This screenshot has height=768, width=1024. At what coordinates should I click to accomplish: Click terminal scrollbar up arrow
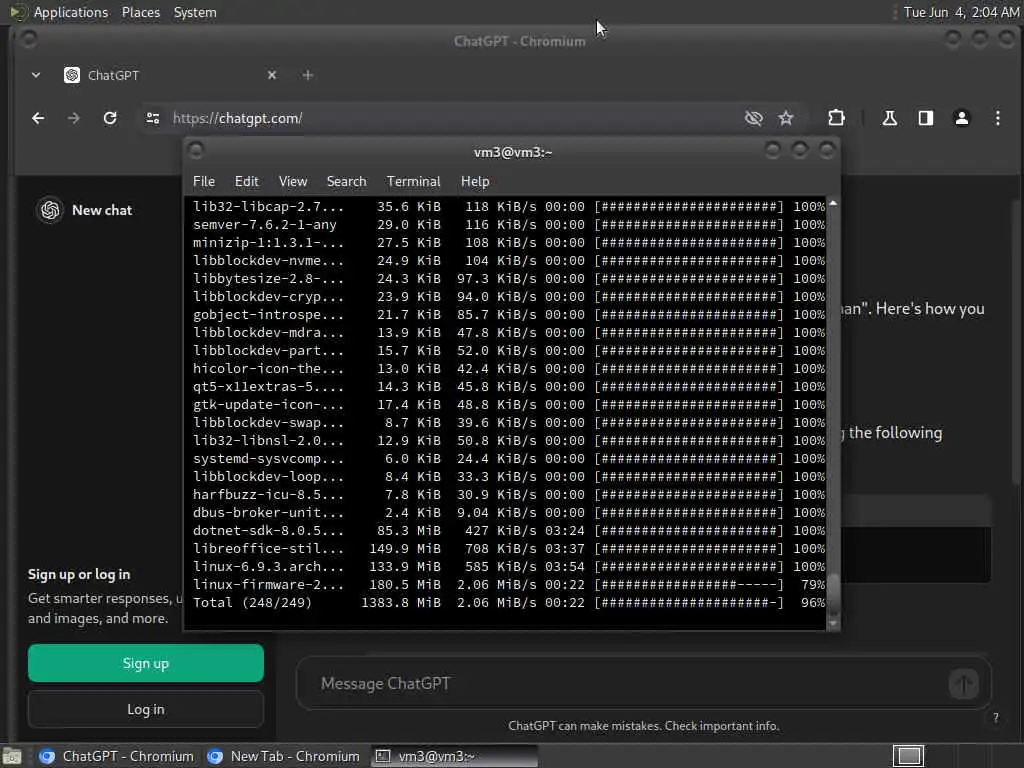point(833,204)
